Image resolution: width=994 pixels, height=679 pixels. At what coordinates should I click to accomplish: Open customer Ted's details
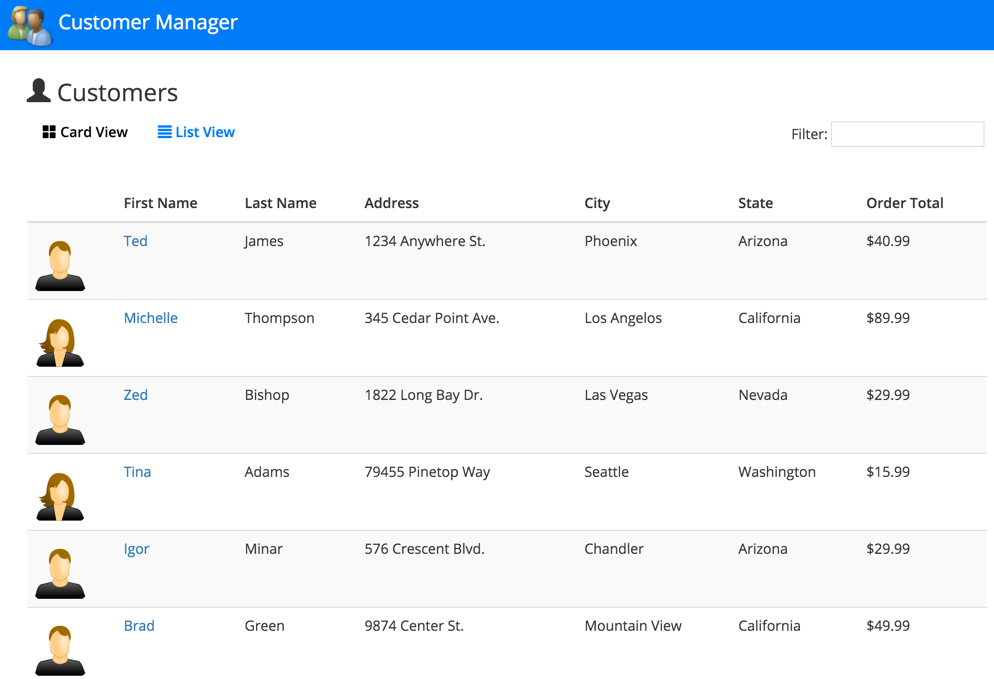[136, 241]
